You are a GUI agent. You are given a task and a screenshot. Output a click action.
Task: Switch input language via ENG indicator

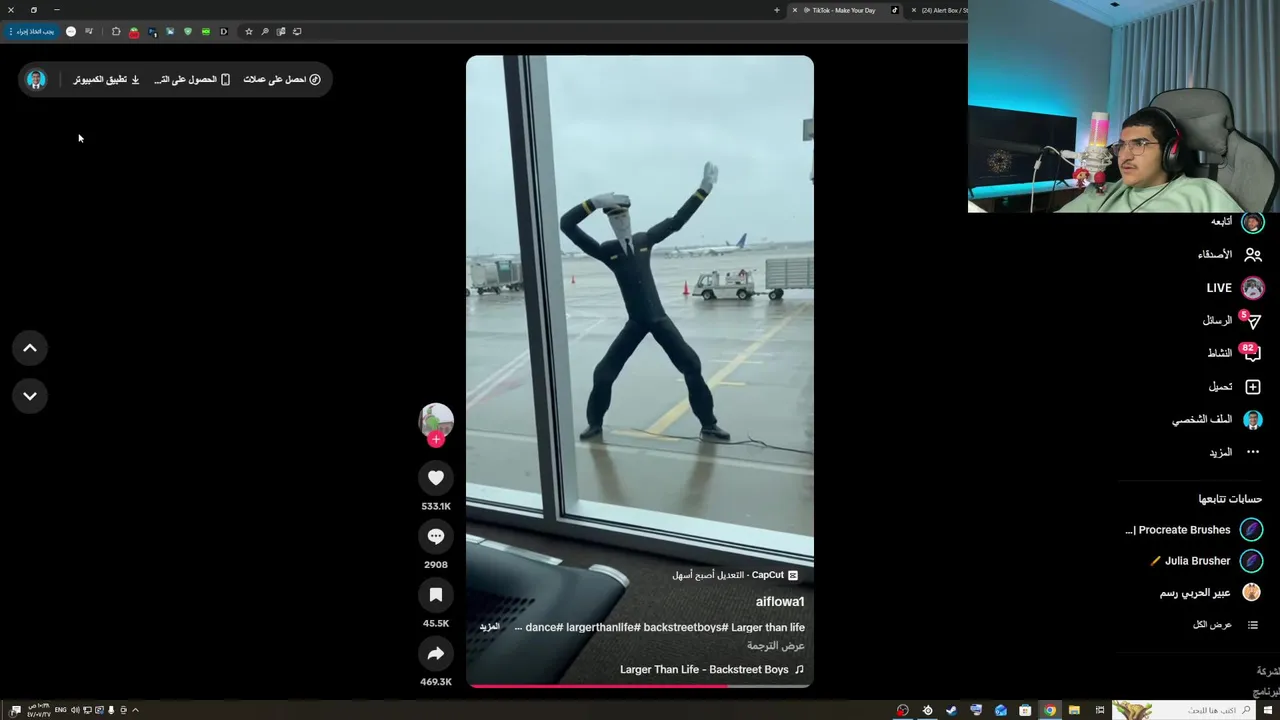tap(61, 710)
